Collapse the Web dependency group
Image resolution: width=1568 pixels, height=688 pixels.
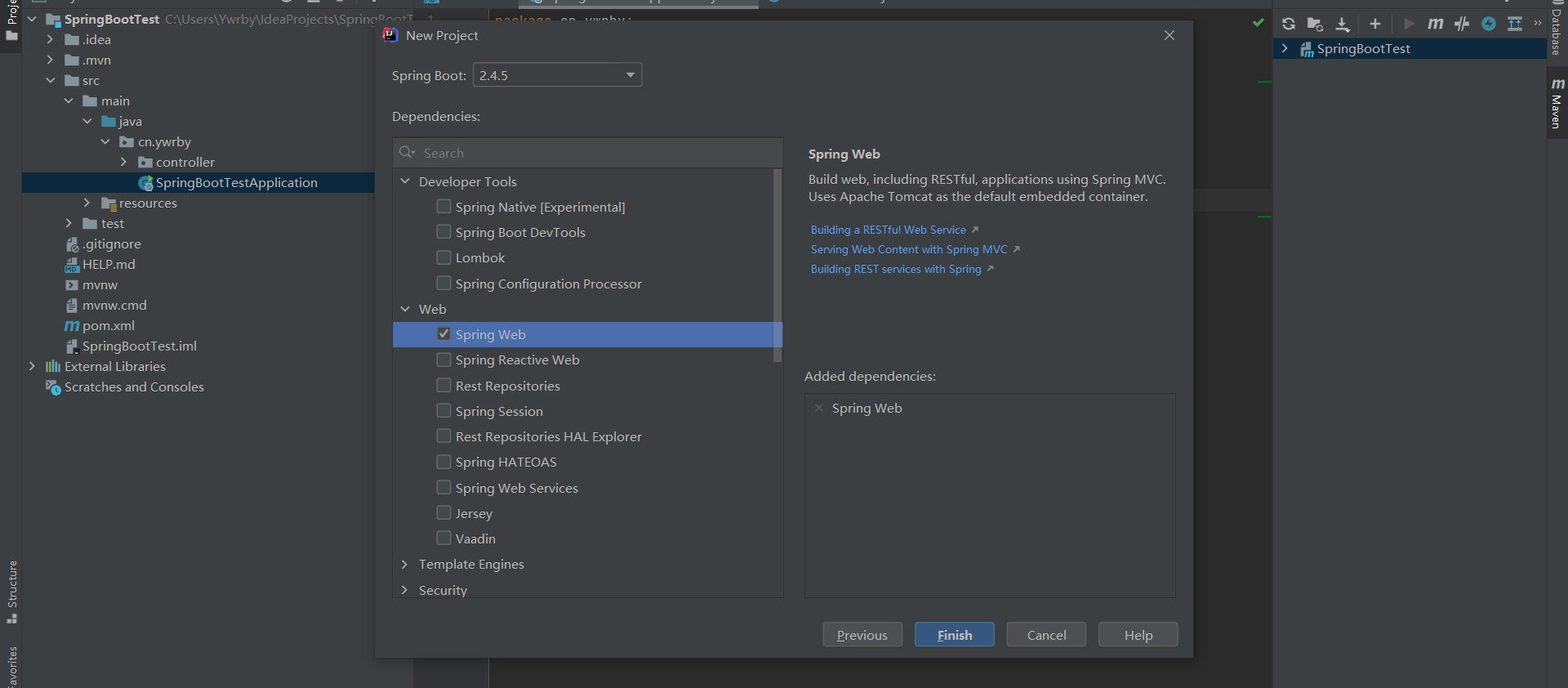click(x=405, y=309)
